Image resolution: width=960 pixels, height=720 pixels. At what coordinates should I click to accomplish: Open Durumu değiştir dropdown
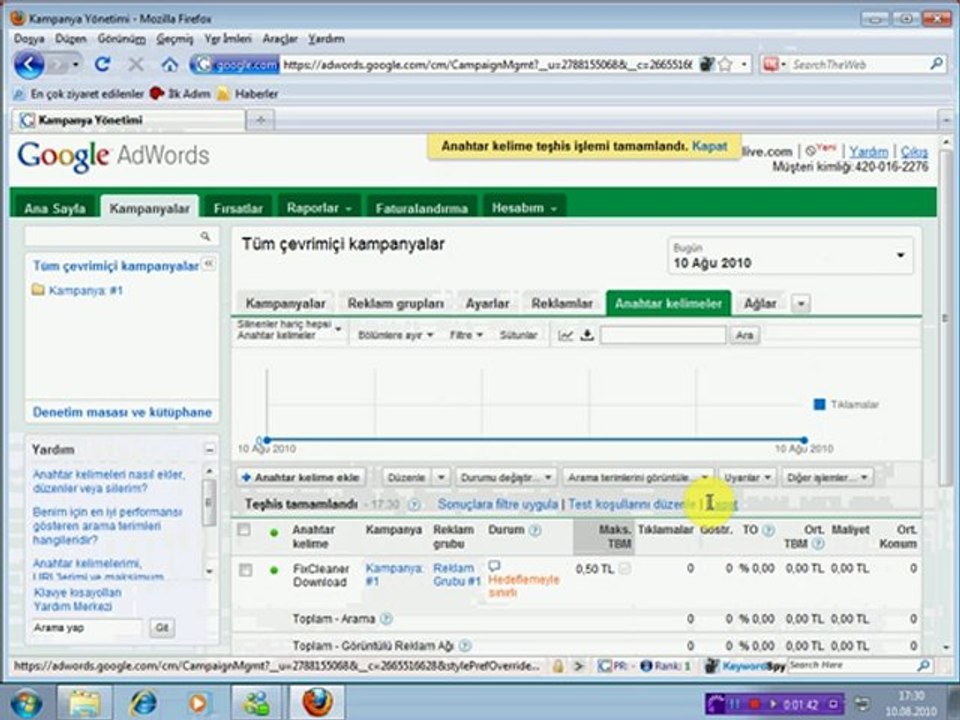[506, 477]
